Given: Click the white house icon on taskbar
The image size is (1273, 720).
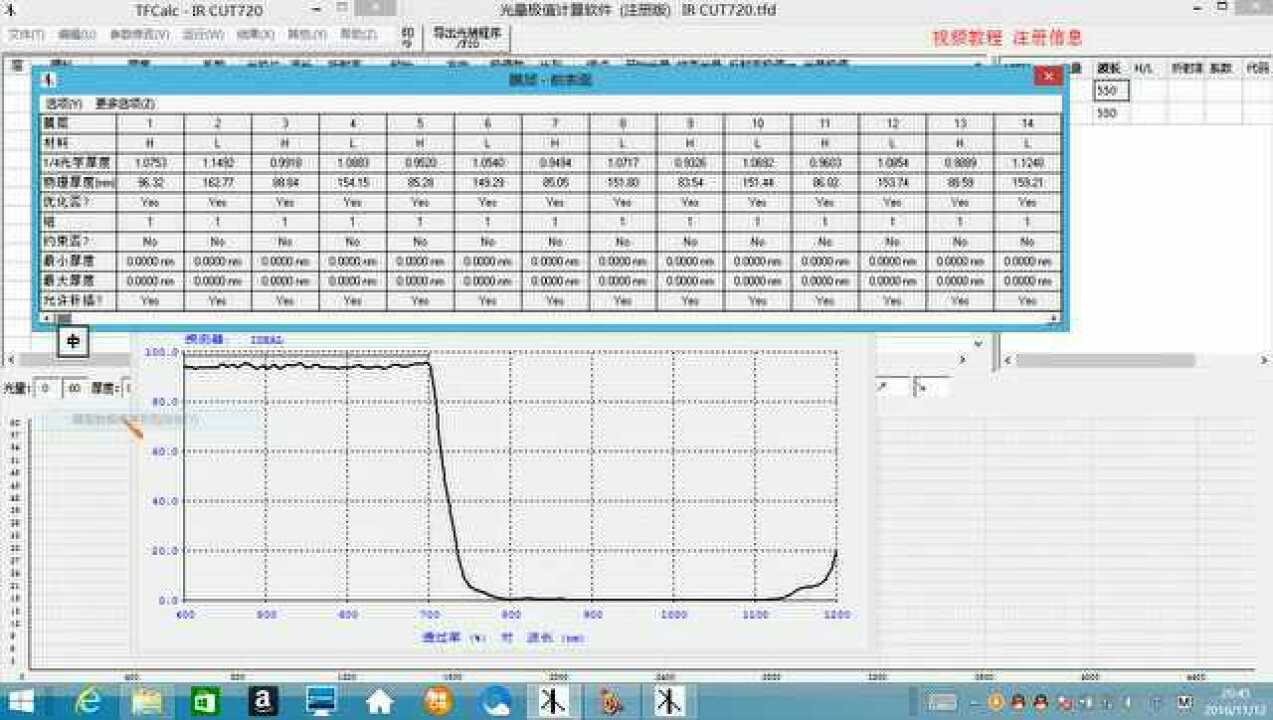Looking at the screenshot, I should (x=379, y=702).
